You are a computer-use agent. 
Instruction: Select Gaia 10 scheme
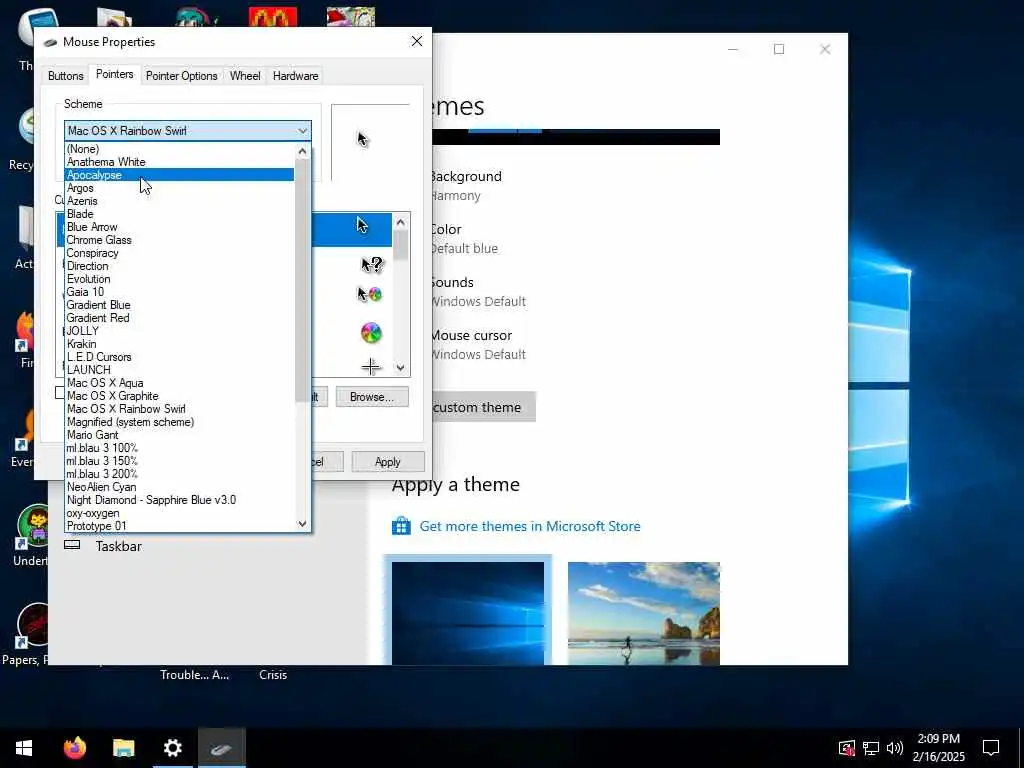click(180, 292)
